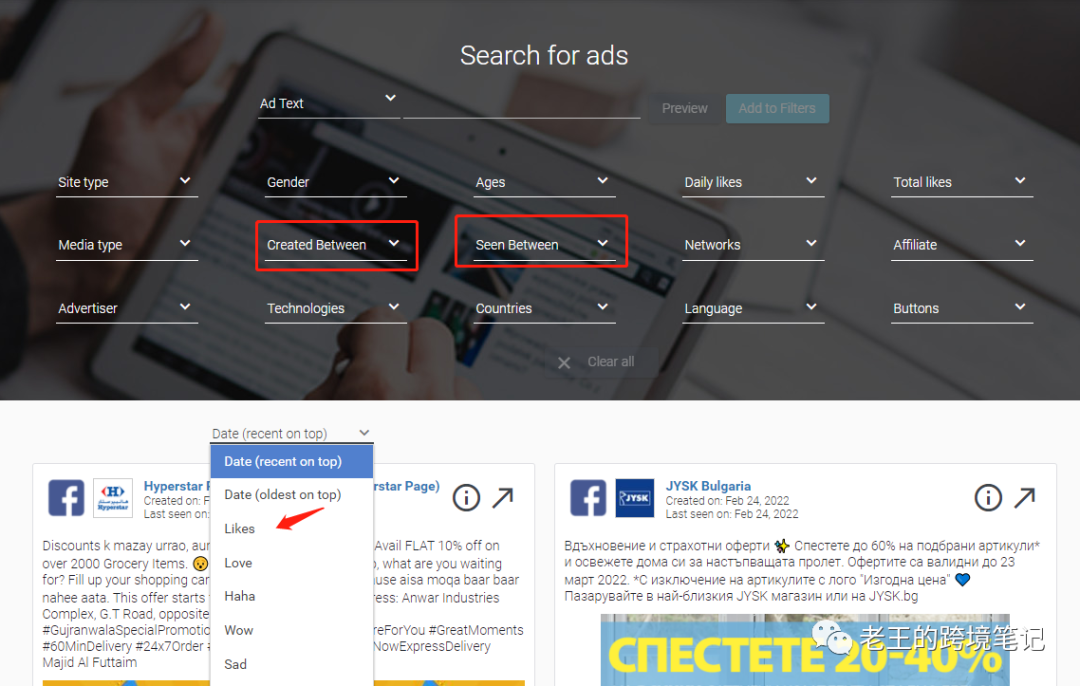Click the JYSK logo thumbnail
Viewport: 1080px width, 686px height.
click(634, 497)
